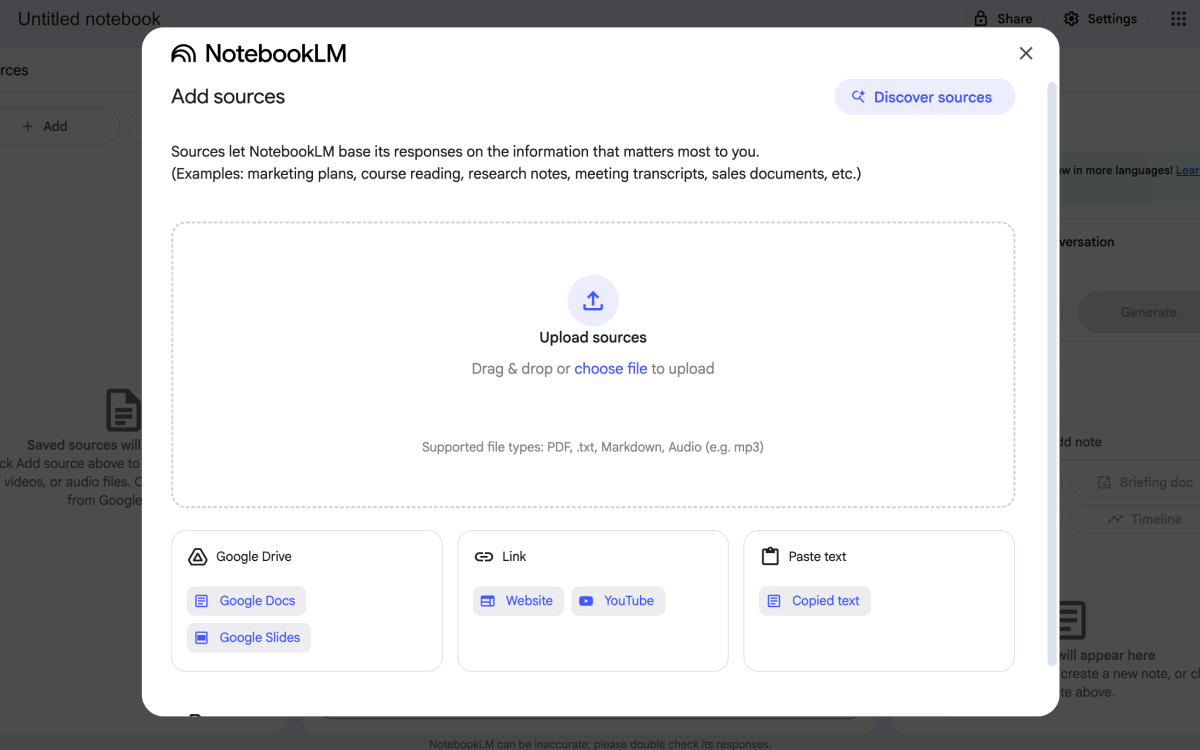The width and height of the screenshot is (1200, 750).
Task: Open Settings in the background page
Action: pyautogui.click(x=1100, y=19)
